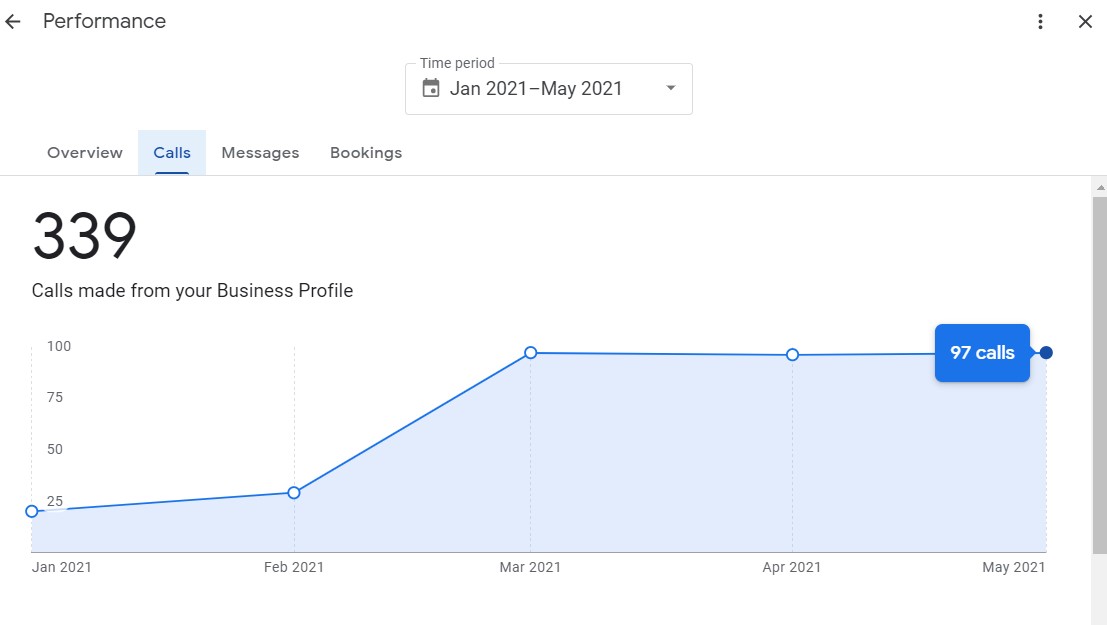Image resolution: width=1107 pixels, height=625 pixels.
Task: Switch to the Bookings tab
Action: click(x=366, y=153)
